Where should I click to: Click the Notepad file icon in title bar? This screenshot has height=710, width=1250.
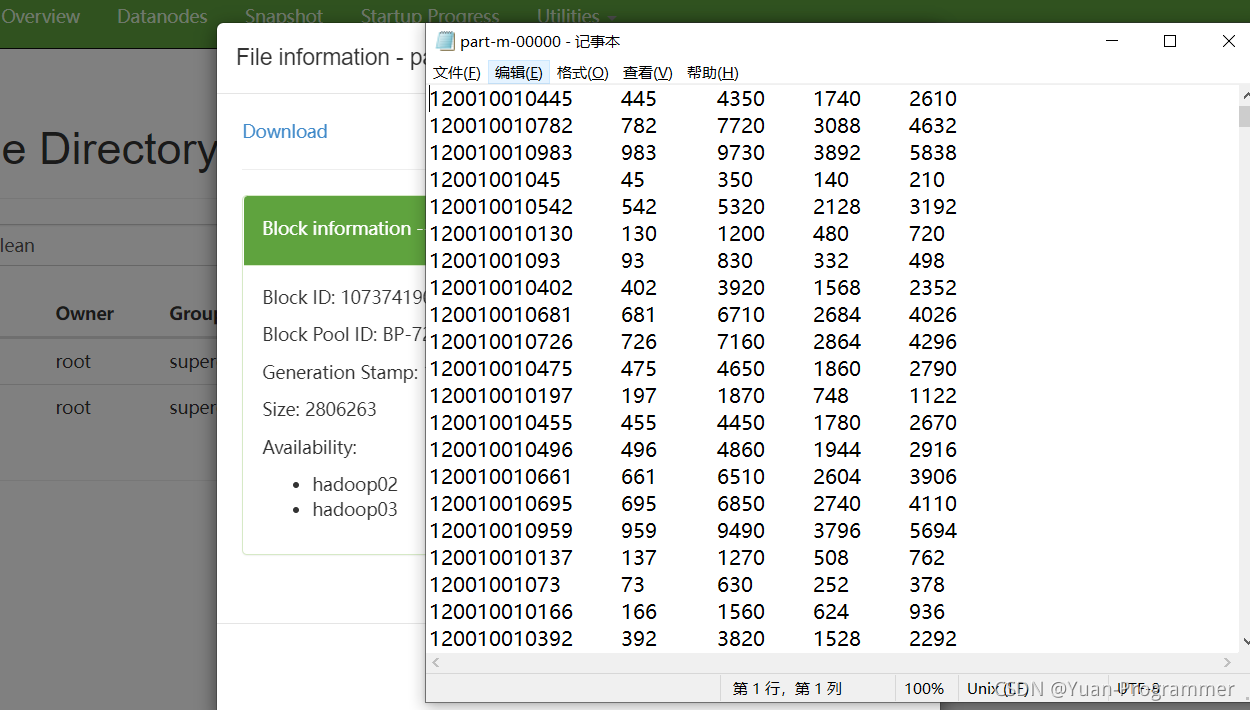[445, 41]
